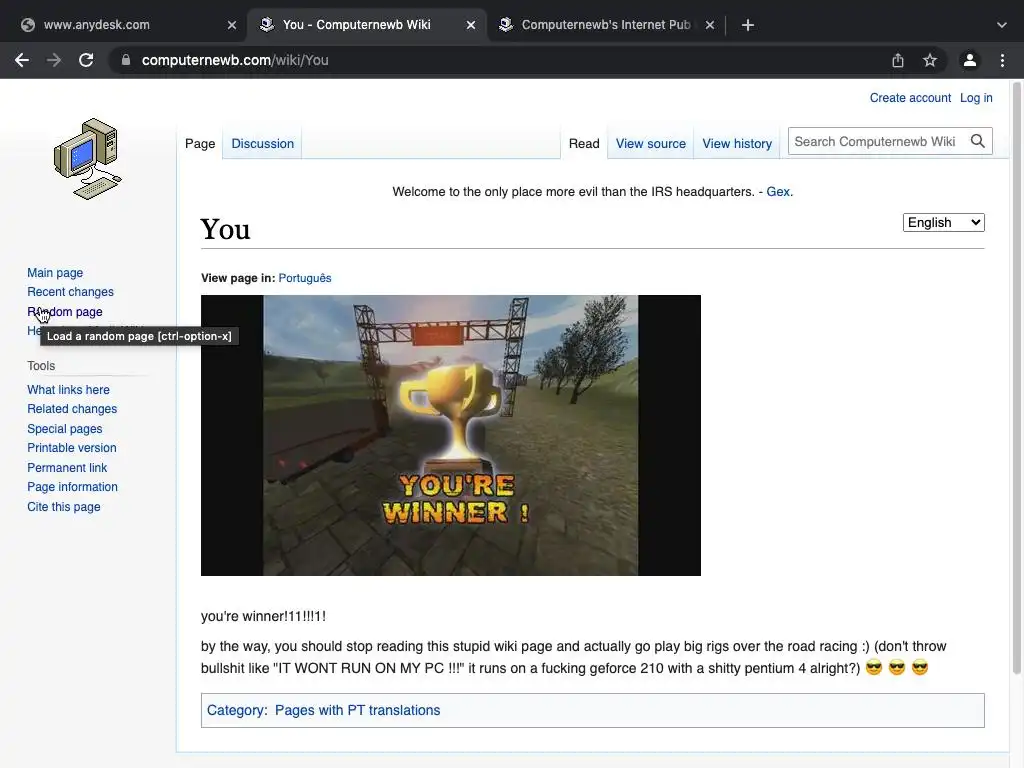Screen dimensions: 1024x768
Task: Expand the tab search chevron
Action: click(1002, 25)
